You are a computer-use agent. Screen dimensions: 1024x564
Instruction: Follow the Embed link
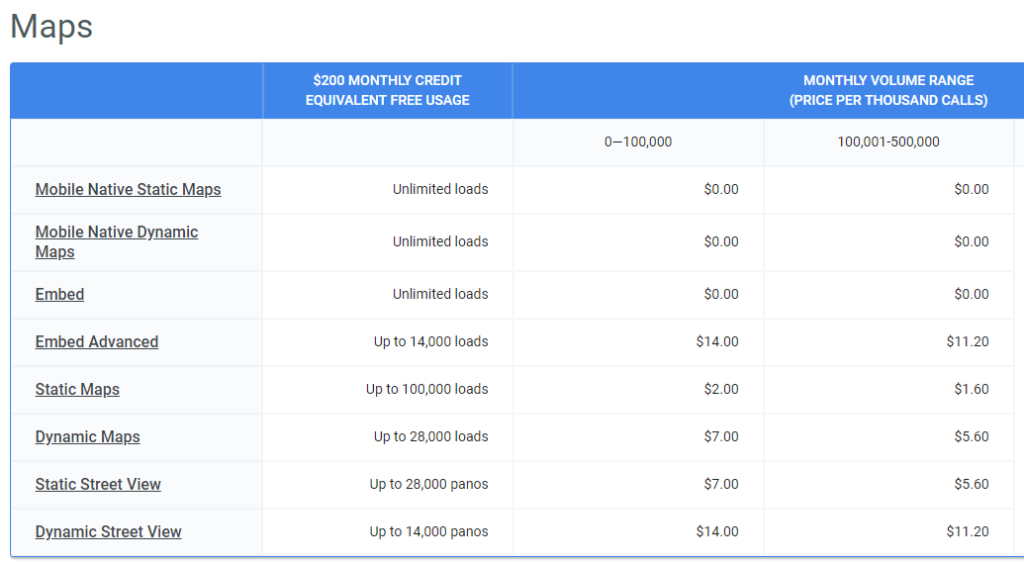[x=59, y=294]
